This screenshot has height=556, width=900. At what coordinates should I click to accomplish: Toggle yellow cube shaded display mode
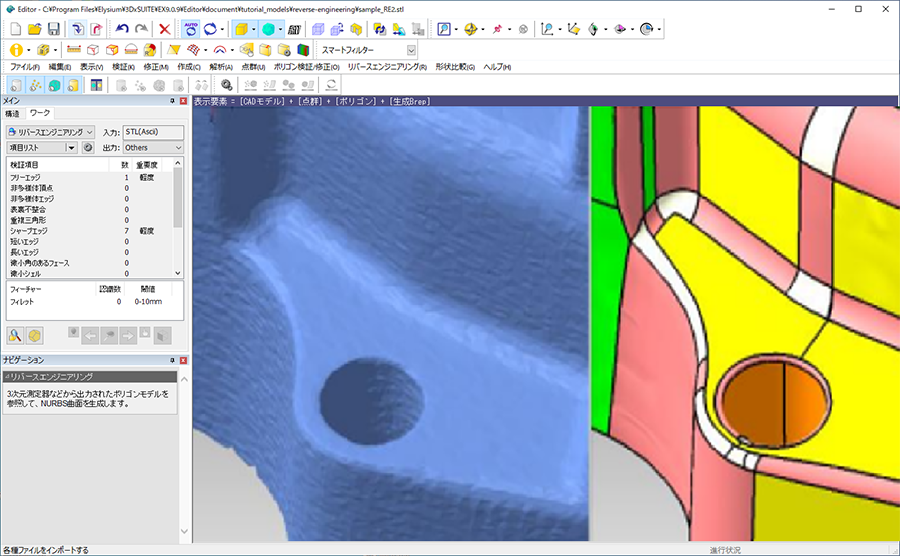point(242,29)
